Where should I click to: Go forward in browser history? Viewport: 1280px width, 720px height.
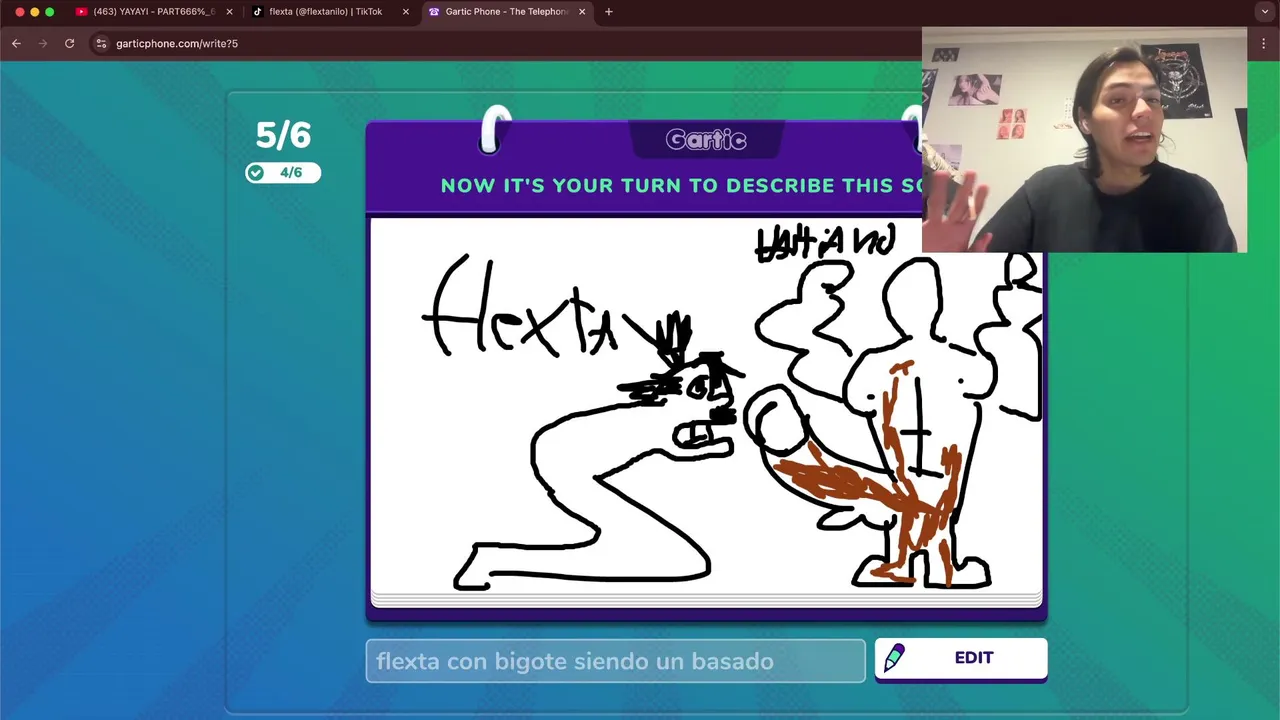(x=42, y=43)
